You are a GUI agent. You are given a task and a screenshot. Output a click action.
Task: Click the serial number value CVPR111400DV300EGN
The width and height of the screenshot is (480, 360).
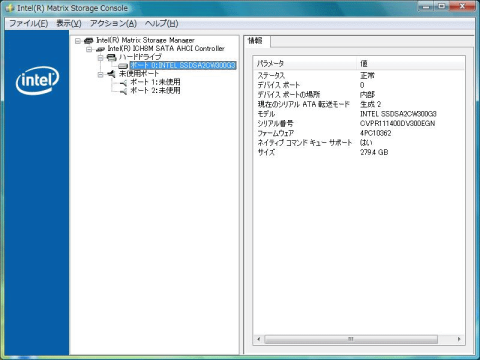point(398,124)
